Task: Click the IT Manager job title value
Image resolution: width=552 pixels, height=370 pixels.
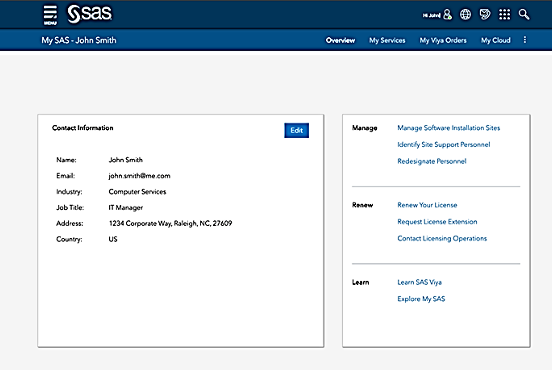Action: pyautogui.click(x=126, y=207)
